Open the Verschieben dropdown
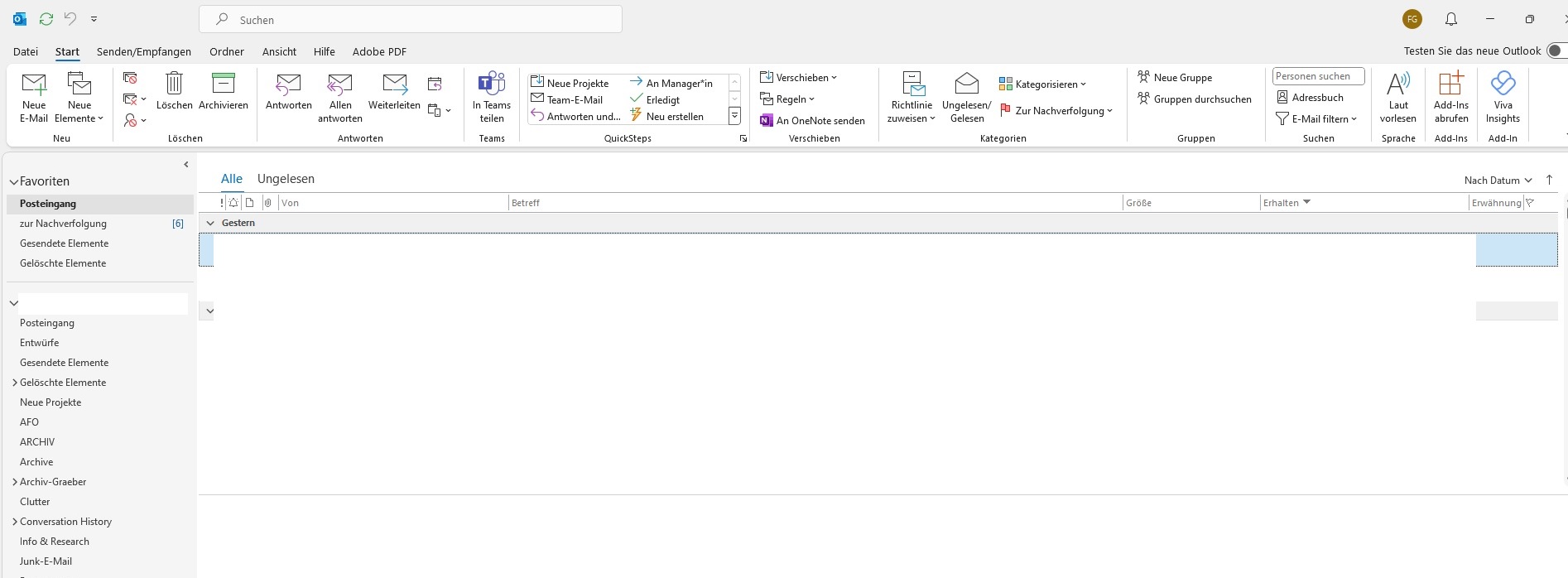Screen dimensions: 1568x578 coord(799,78)
